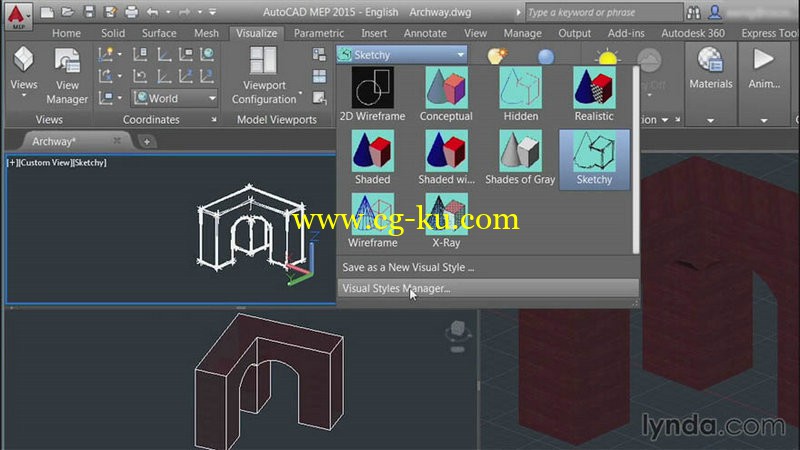Switch to the Manage ribbon tab
This screenshot has width=800, height=450.
(522, 33)
